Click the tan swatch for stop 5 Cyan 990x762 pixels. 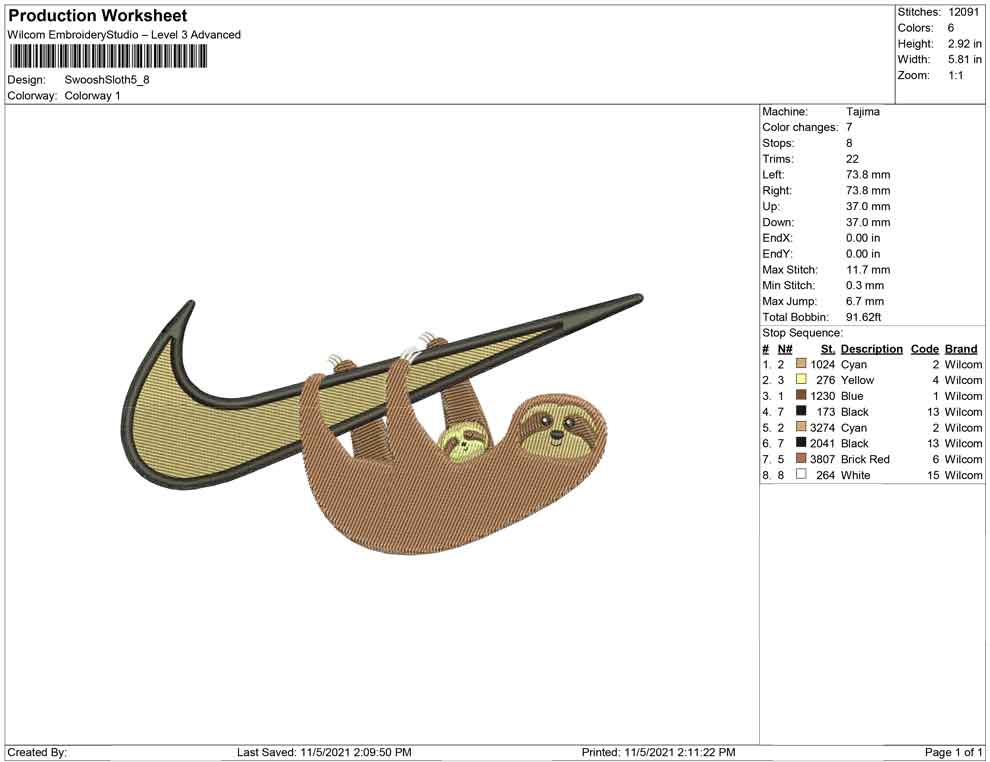pos(801,427)
